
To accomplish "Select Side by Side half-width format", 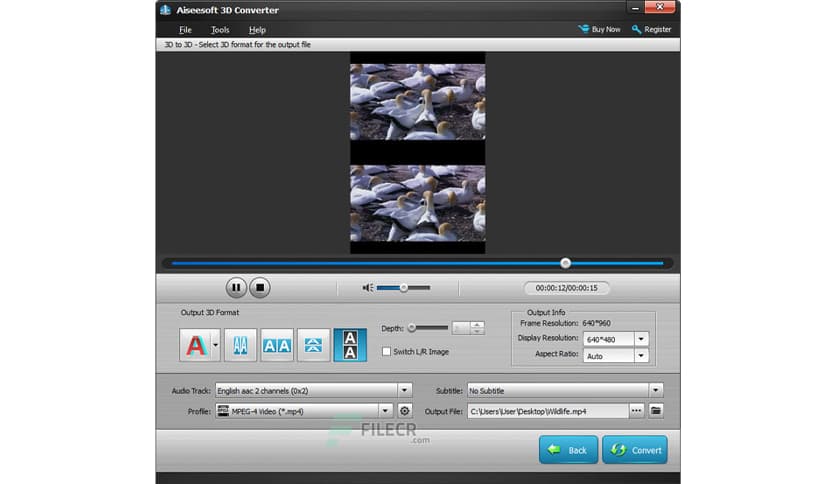I will [x=240, y=345].
